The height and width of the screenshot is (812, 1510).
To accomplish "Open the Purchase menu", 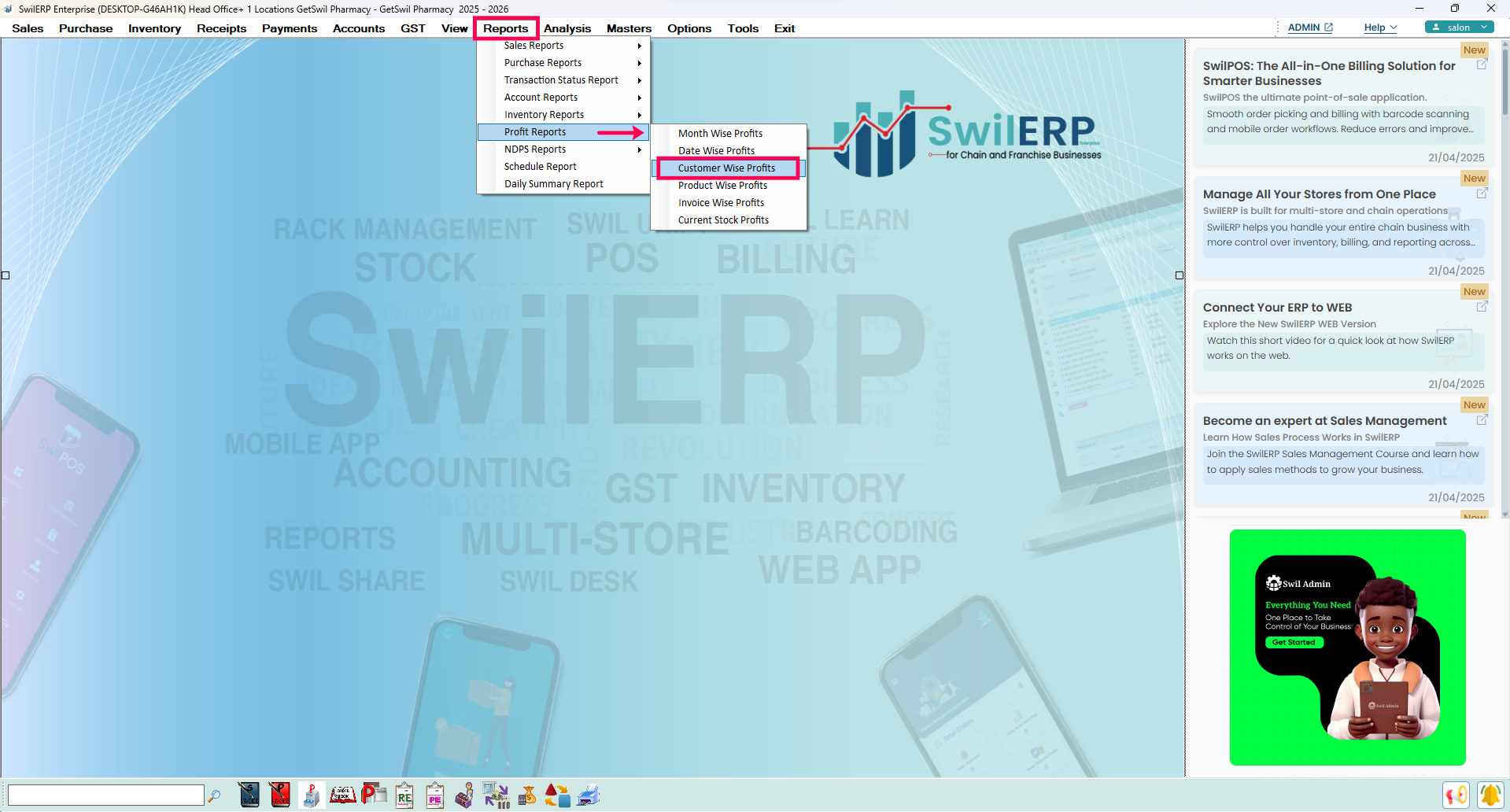I will pyautogui.click(x=86, y=28).
